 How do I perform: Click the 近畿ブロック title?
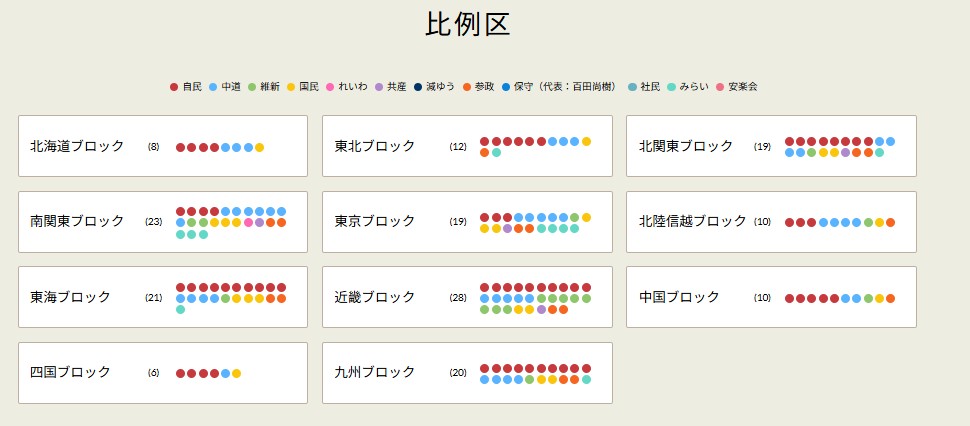(375, 297)
